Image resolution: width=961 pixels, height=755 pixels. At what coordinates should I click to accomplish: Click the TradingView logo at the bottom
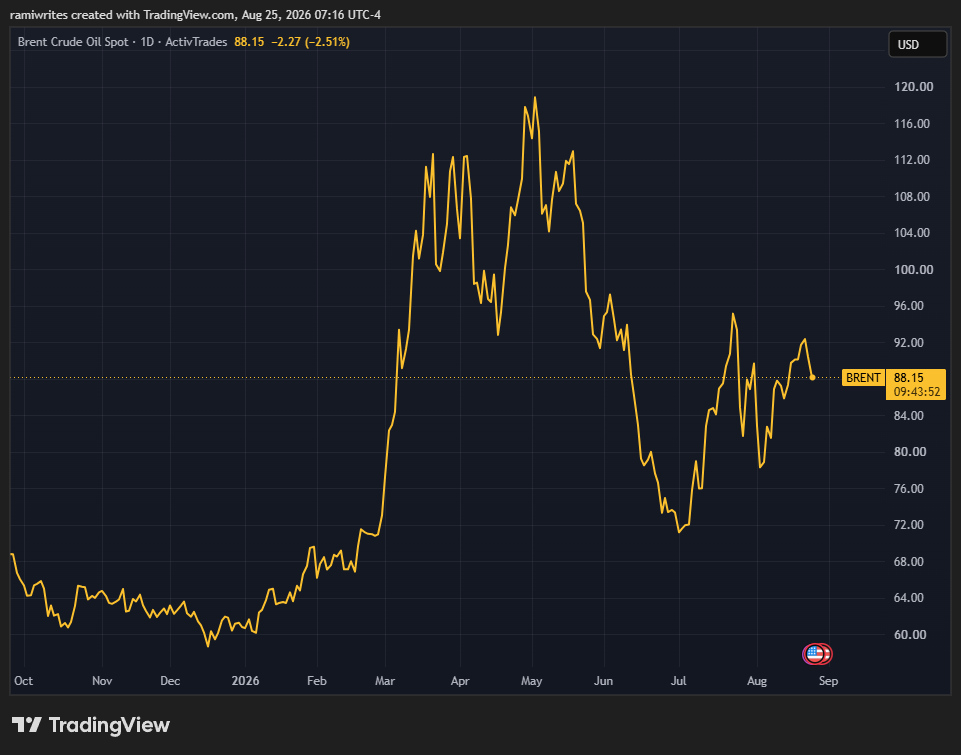91,725
